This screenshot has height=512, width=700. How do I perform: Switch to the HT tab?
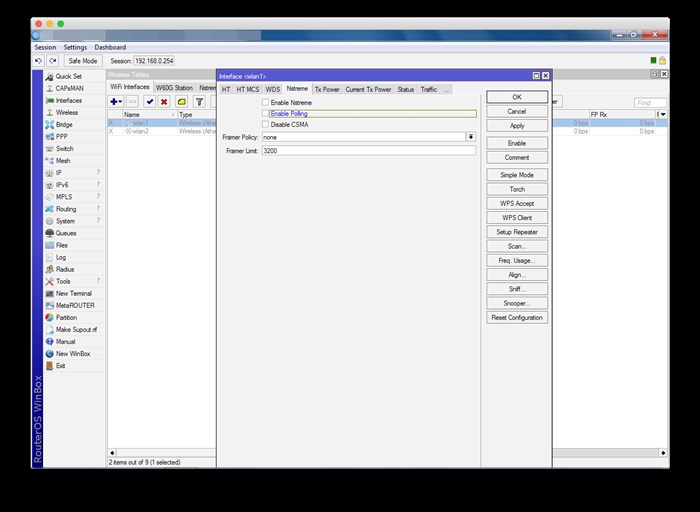click(226, 89)
